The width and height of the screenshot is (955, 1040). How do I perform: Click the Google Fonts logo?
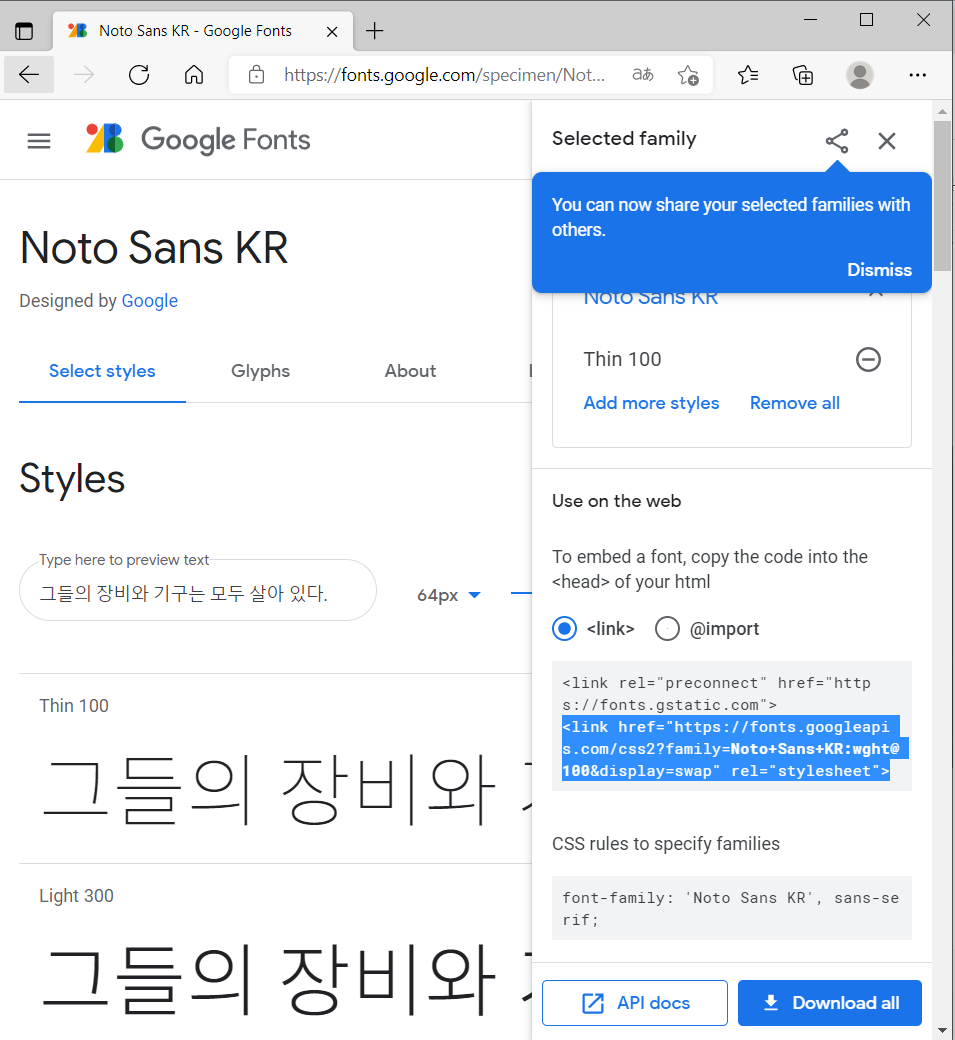pyautogui.click(x=198, y=139)
